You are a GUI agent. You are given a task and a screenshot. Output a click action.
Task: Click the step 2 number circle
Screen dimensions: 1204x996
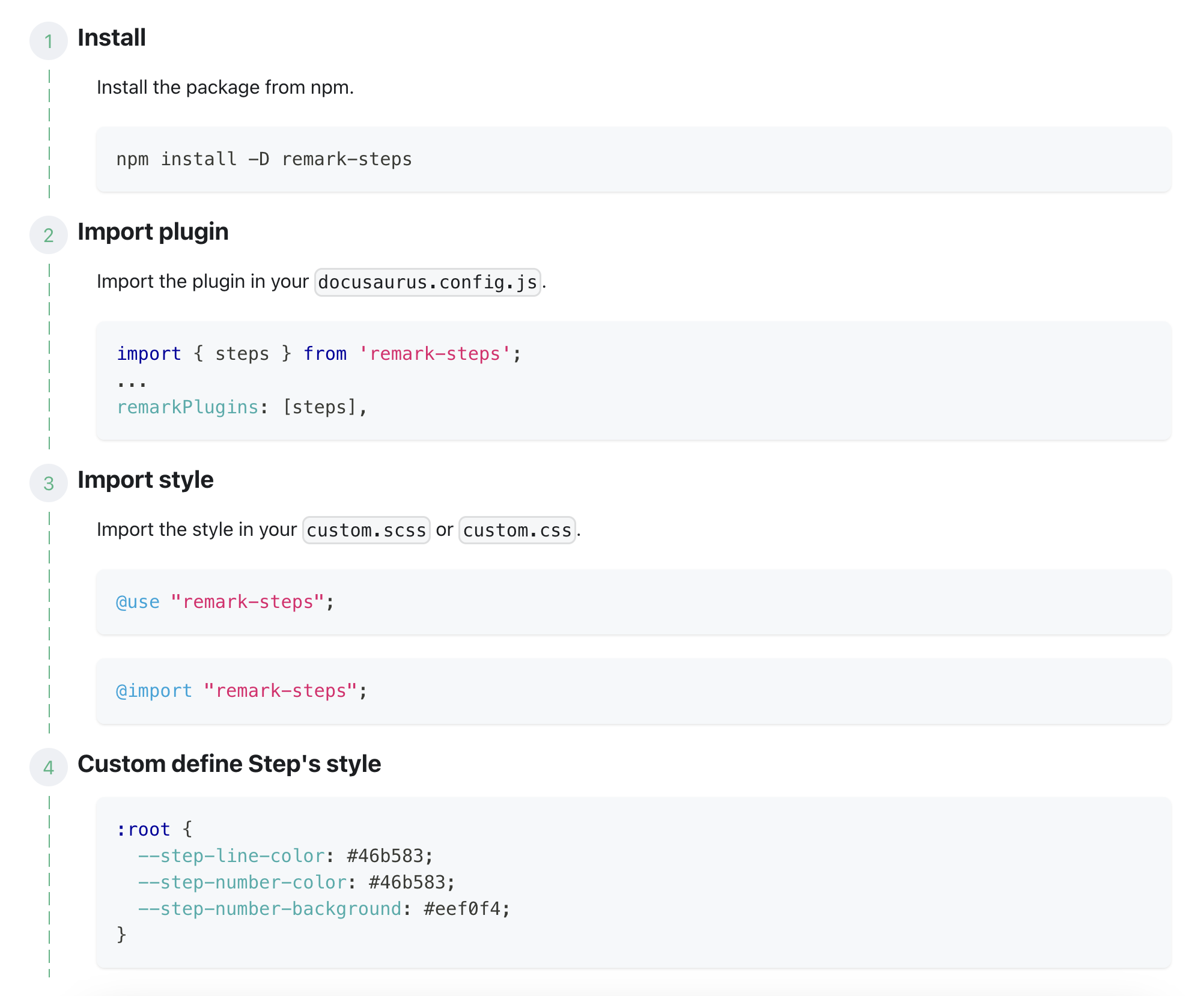pyautogui.click(x=49, y=235)
